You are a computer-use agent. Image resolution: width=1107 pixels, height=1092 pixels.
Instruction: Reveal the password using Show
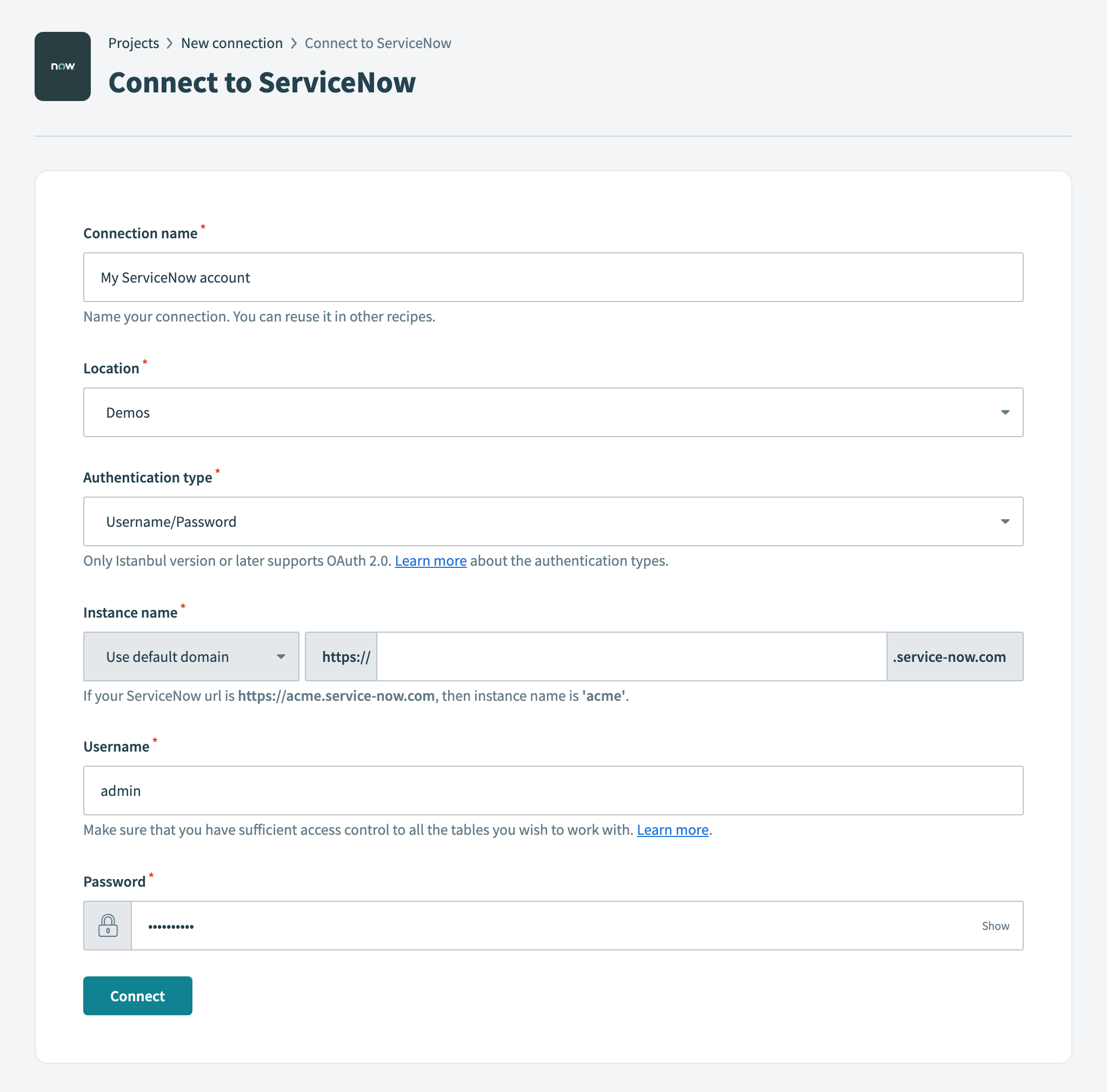(x=995, y=925)
